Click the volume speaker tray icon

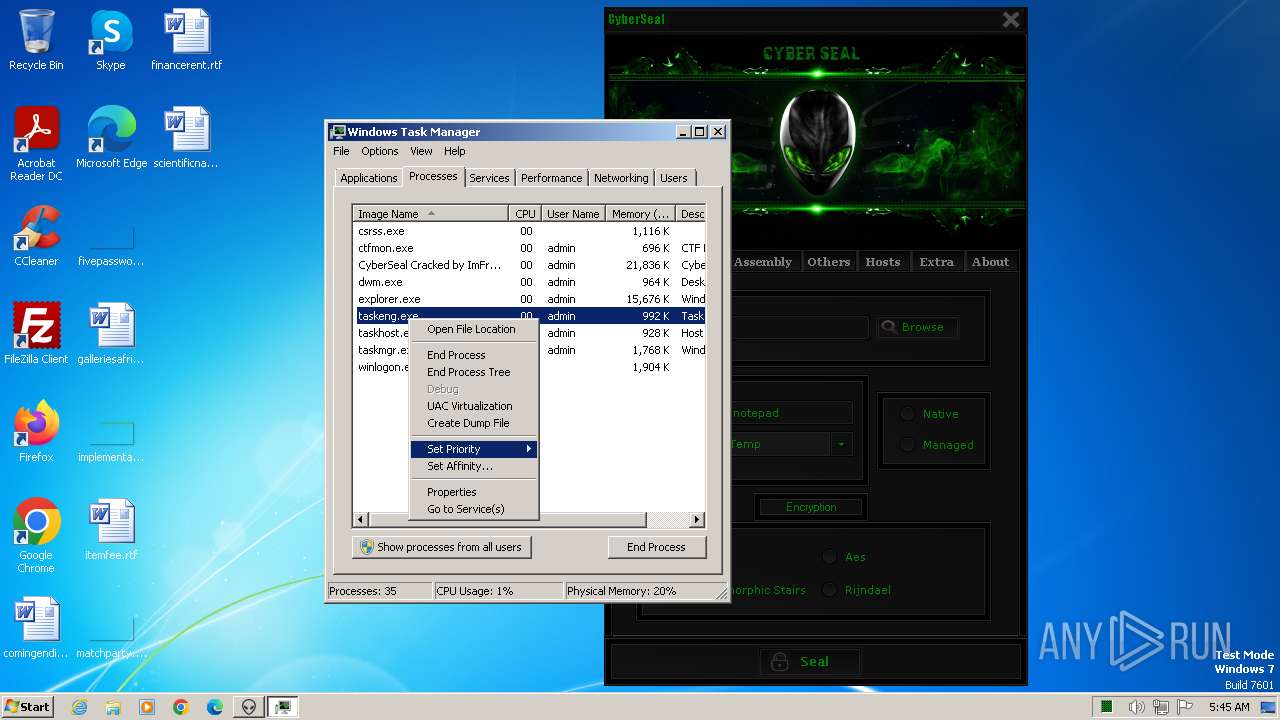(x=1137, y=707)
